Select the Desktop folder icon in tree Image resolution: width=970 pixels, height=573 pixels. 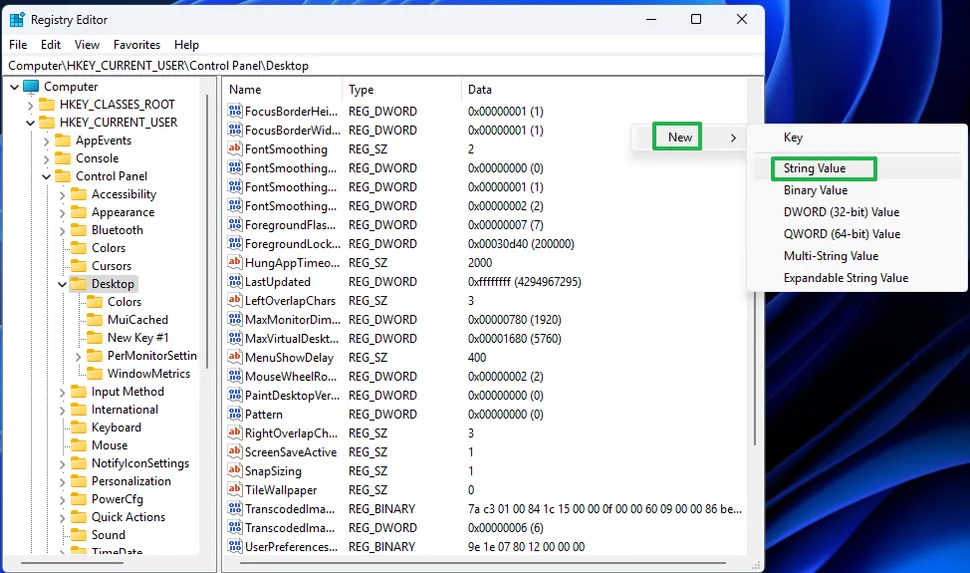[79, 284]
